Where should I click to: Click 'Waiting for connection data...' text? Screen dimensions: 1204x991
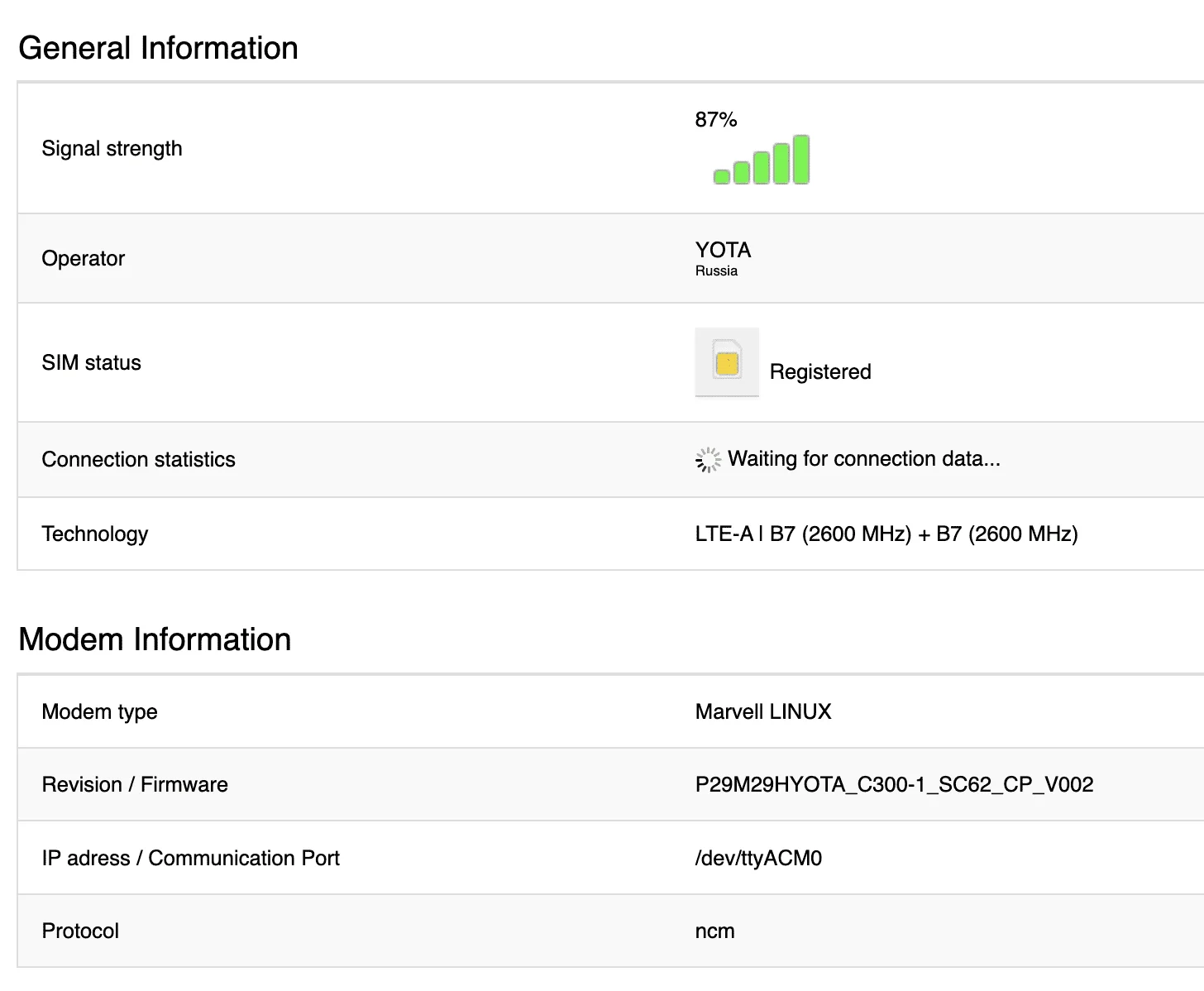coord(864,459)
